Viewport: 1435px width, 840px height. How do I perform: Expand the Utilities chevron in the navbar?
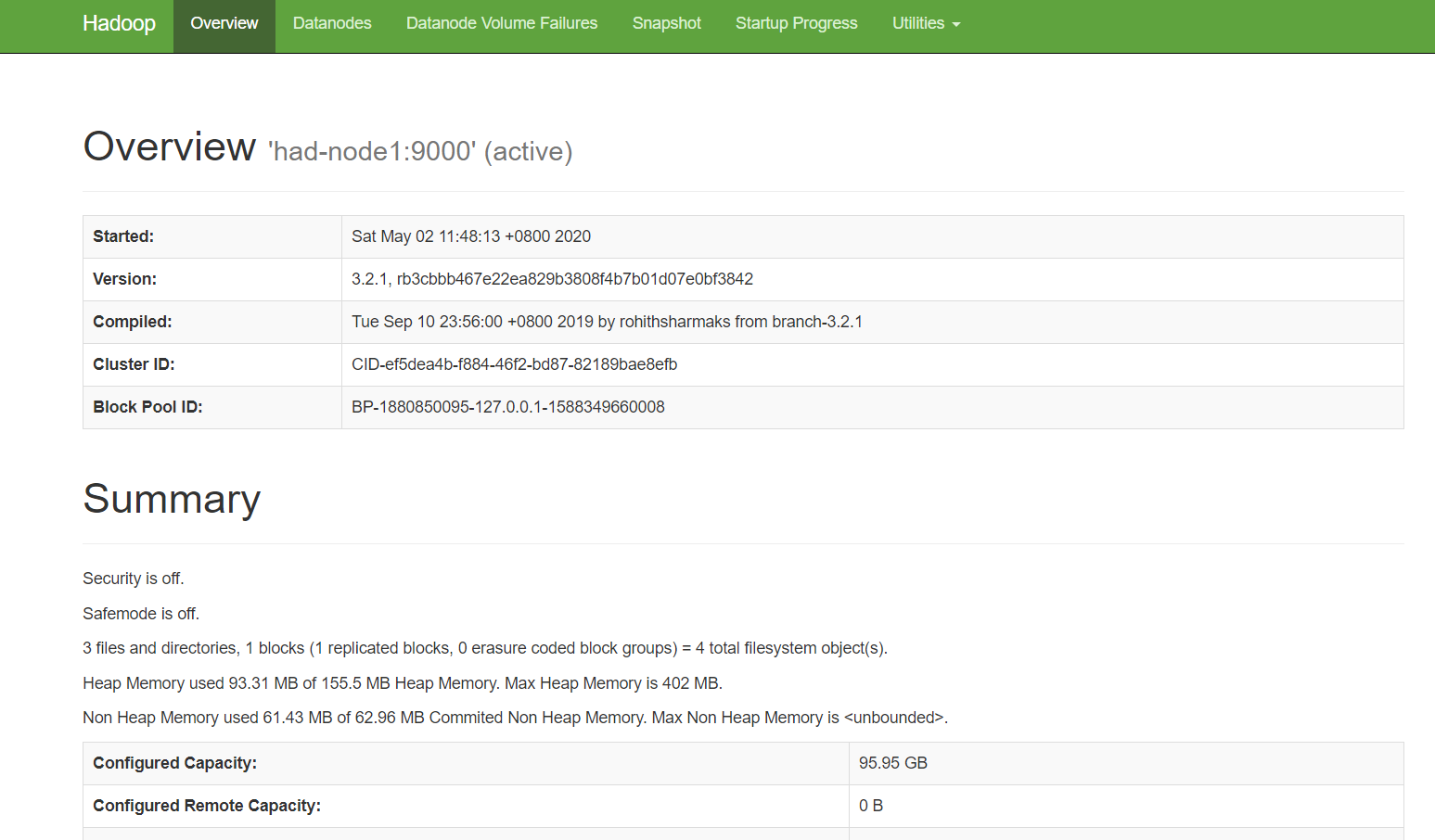[x=958, y=25]
